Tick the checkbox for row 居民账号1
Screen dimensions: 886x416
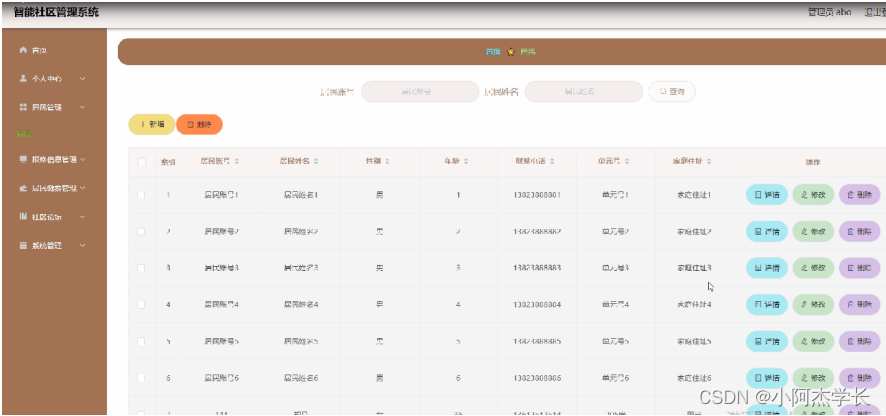141,195
